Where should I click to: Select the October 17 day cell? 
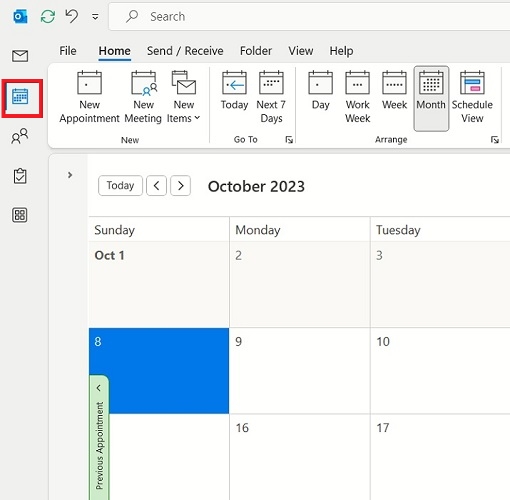[x=440, y=457]
